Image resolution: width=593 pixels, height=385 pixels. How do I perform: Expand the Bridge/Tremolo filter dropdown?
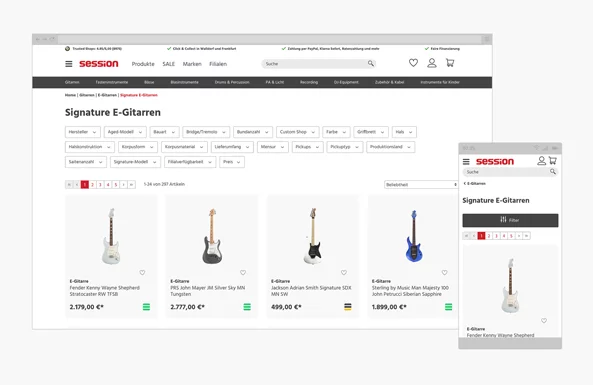coord(206,132)
